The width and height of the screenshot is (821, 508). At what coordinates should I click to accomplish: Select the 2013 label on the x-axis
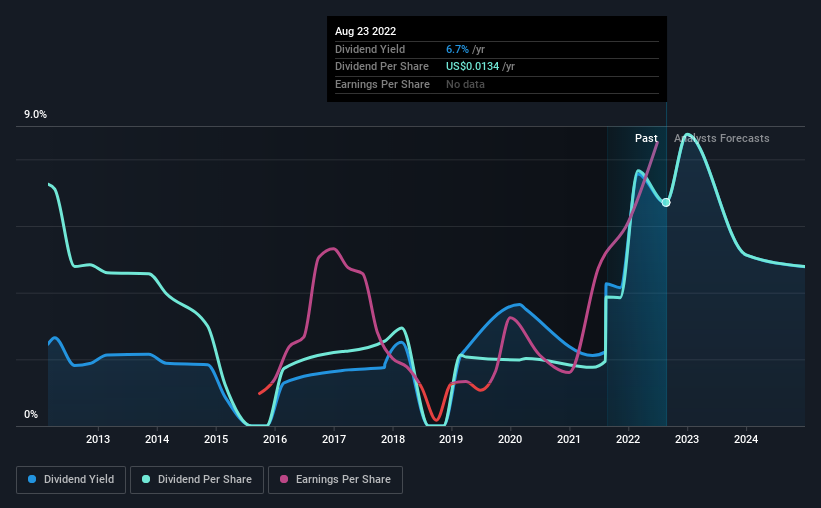(98, 439)
